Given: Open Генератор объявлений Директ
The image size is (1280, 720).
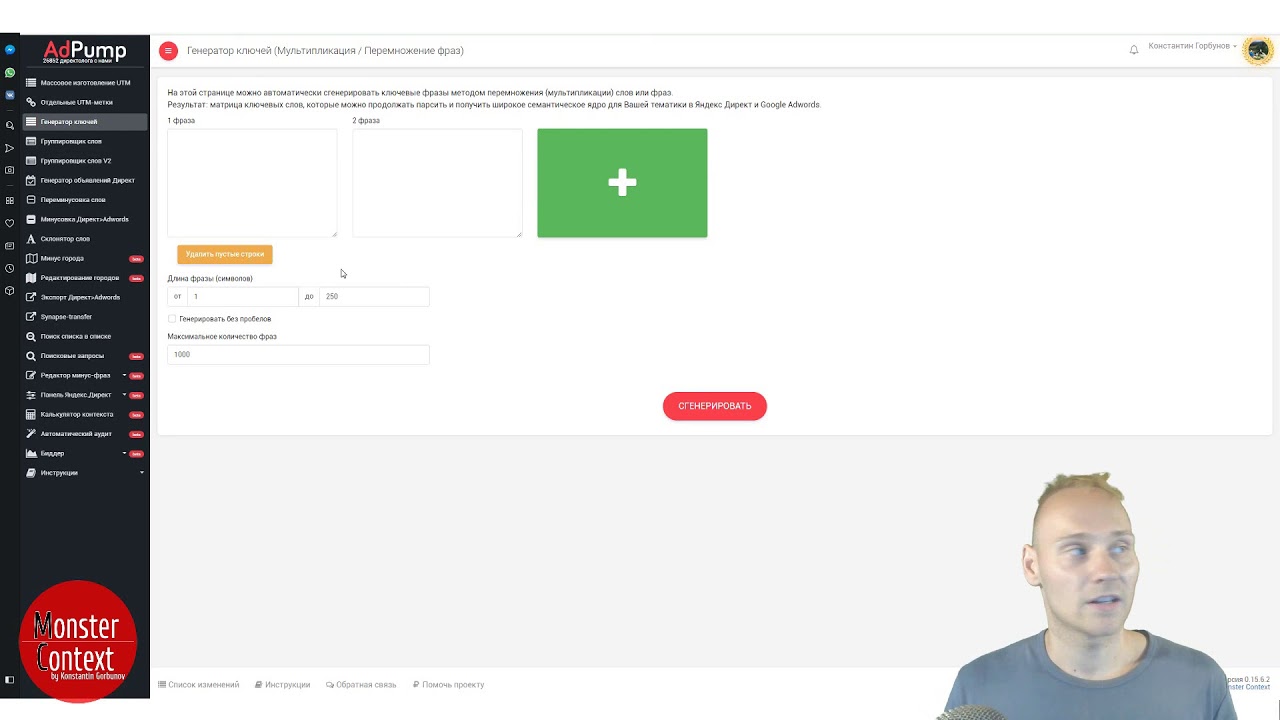Looking at the screenshot, I should (x=86, y=180).
